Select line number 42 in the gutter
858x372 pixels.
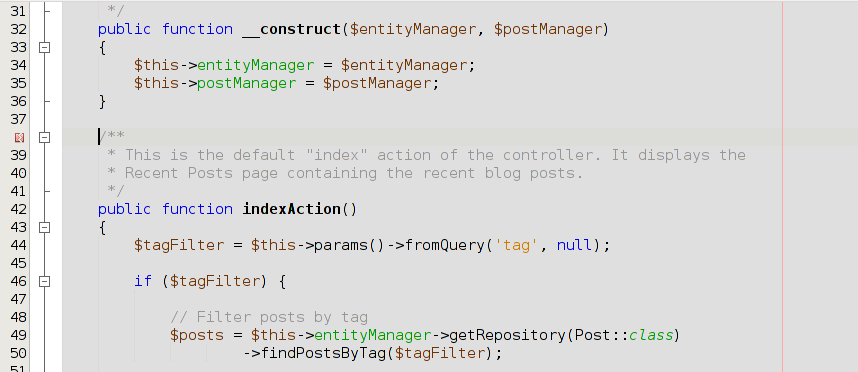tap(18, 210)
